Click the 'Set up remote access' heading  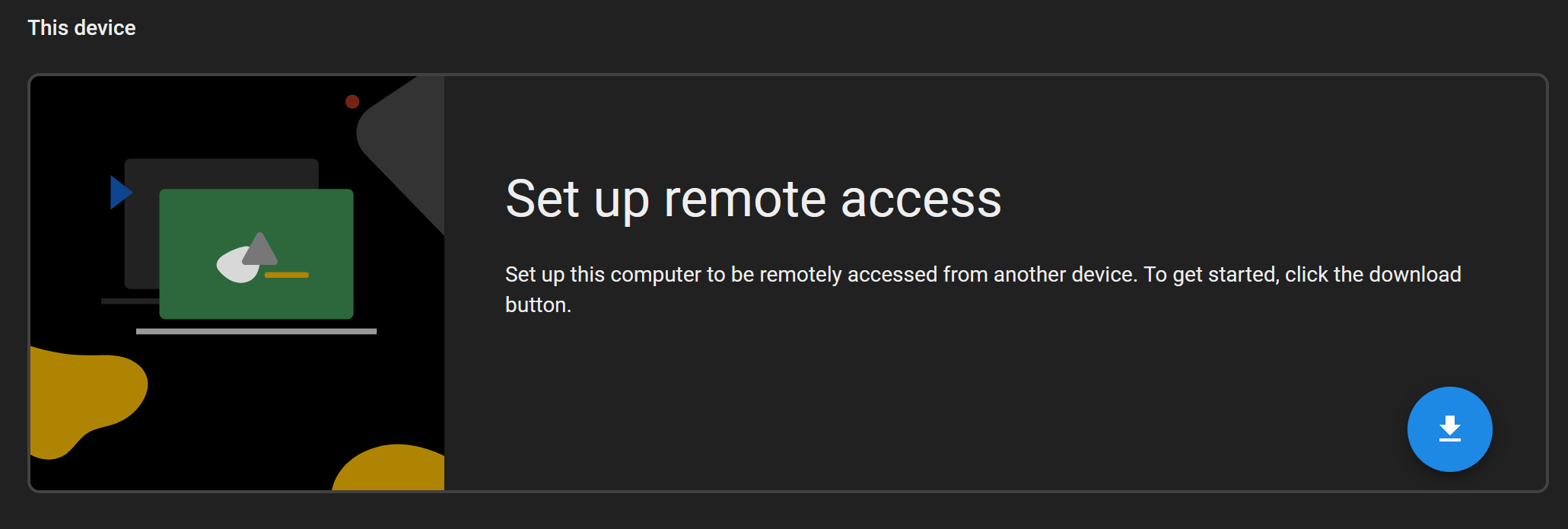(x=753, y=199)
